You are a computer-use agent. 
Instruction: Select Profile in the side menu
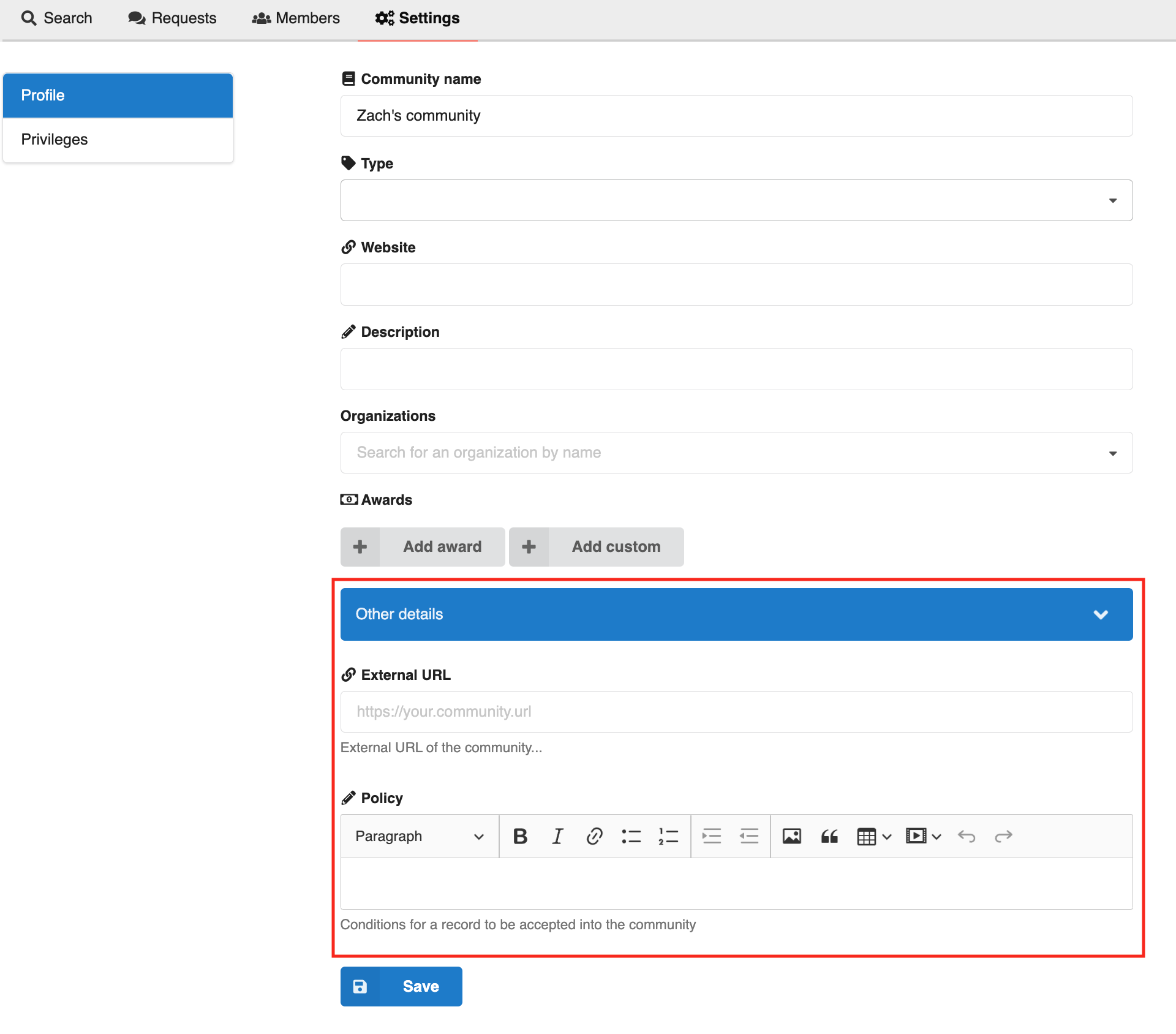pos(118,96)
